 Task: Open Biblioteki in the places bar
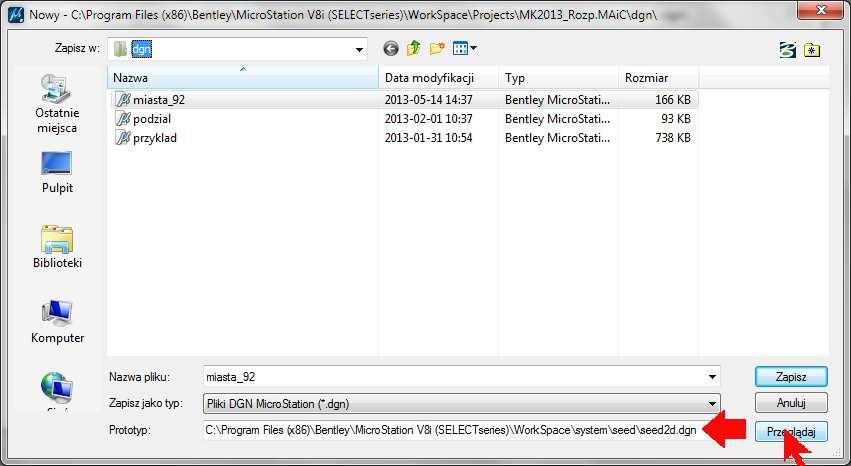click(x=57, y=247)
